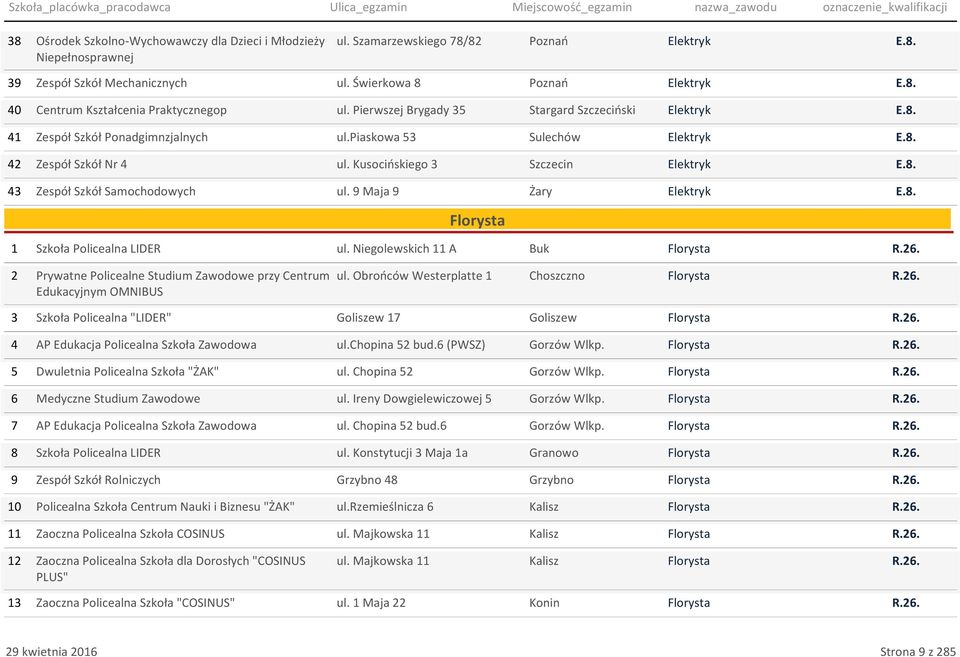This screenshot has width=960, height=657.
Task: Click ul. Konstytucji 3 Maja 1a
Action: [x=402, y=452]
